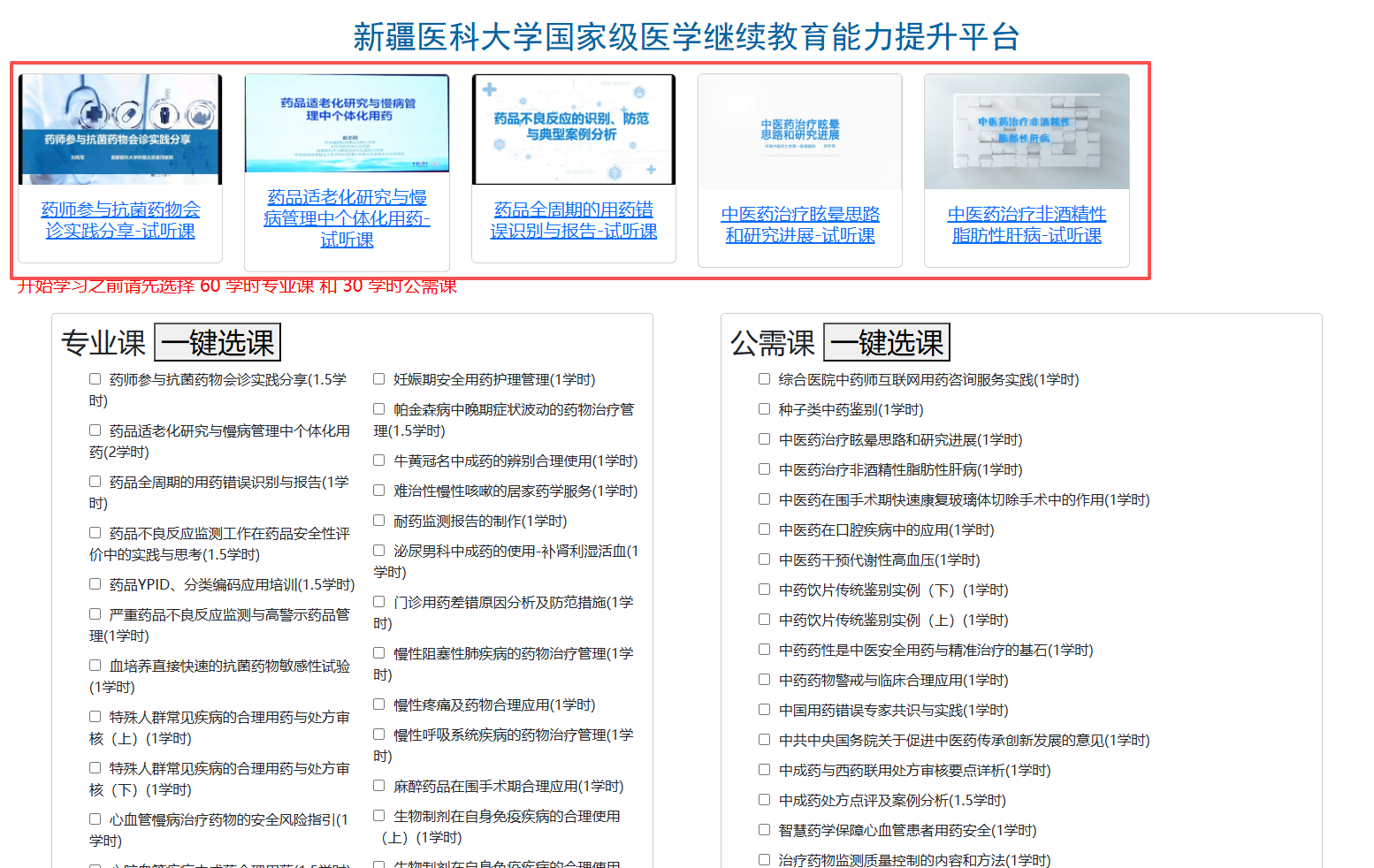The height and width of the screenshot is (868, 1374).
Task: Tick the 中医药干预代谢性高血压 checkbox
Action: coord(765,560)
